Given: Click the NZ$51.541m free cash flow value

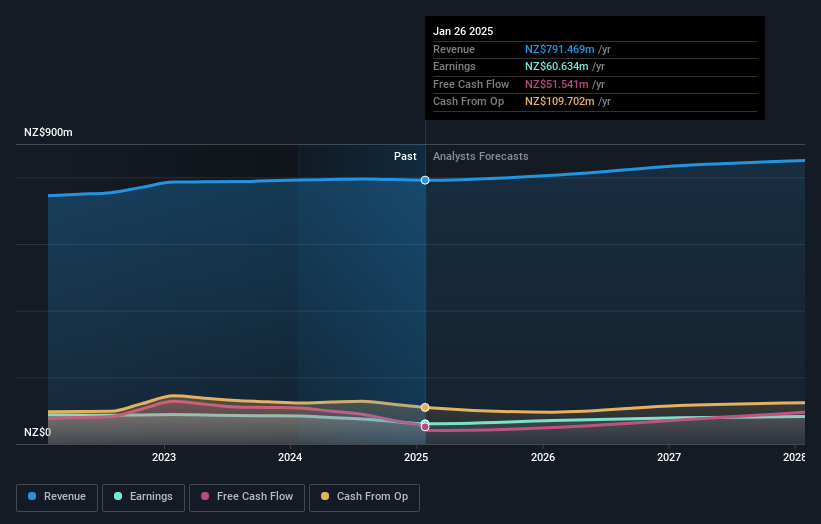Looking at the screenshot, I should tap(557, 84).
